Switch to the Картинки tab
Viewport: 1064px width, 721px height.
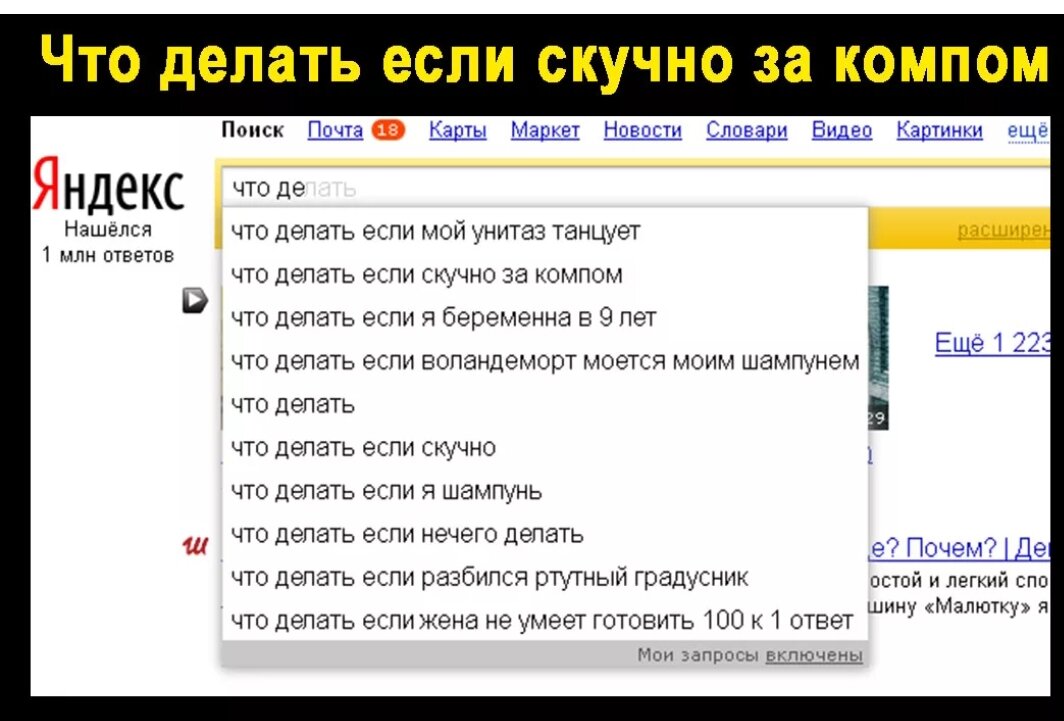(x=939, y=130)
